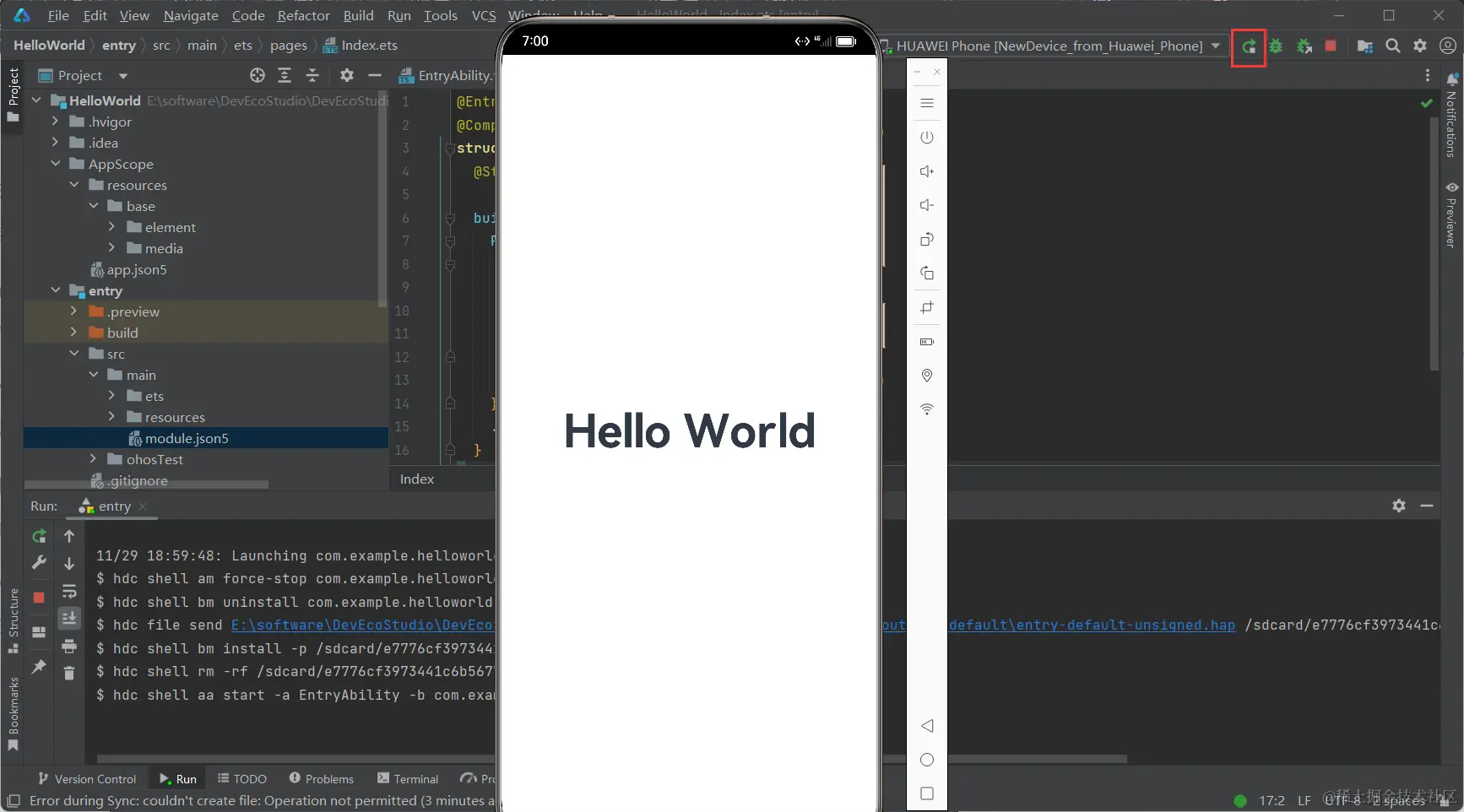Screen dimensions: 1464x812
Task: Select module.json5 in project tree
Action: tap(187, 438)
